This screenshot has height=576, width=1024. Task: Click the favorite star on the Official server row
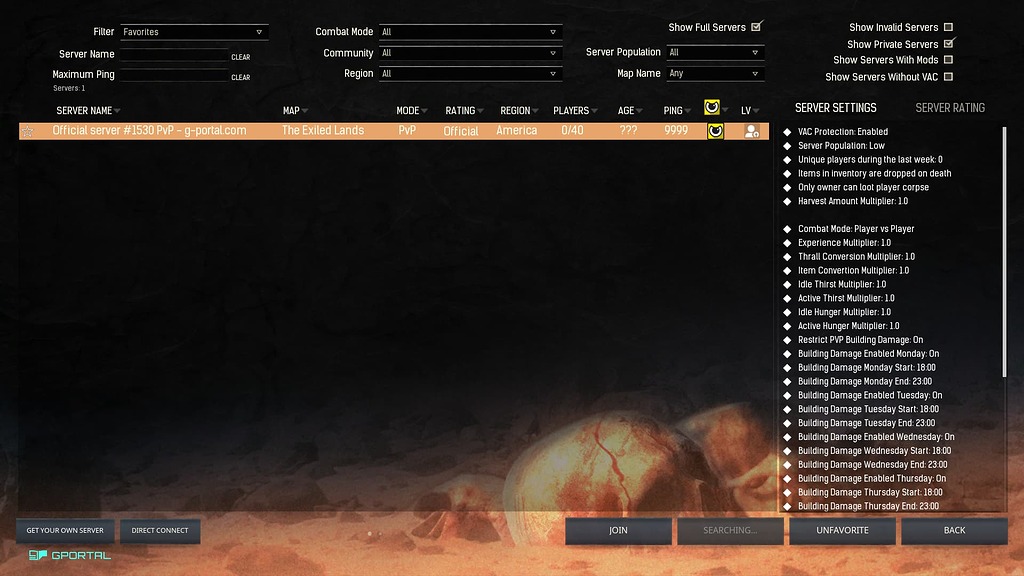28,130
